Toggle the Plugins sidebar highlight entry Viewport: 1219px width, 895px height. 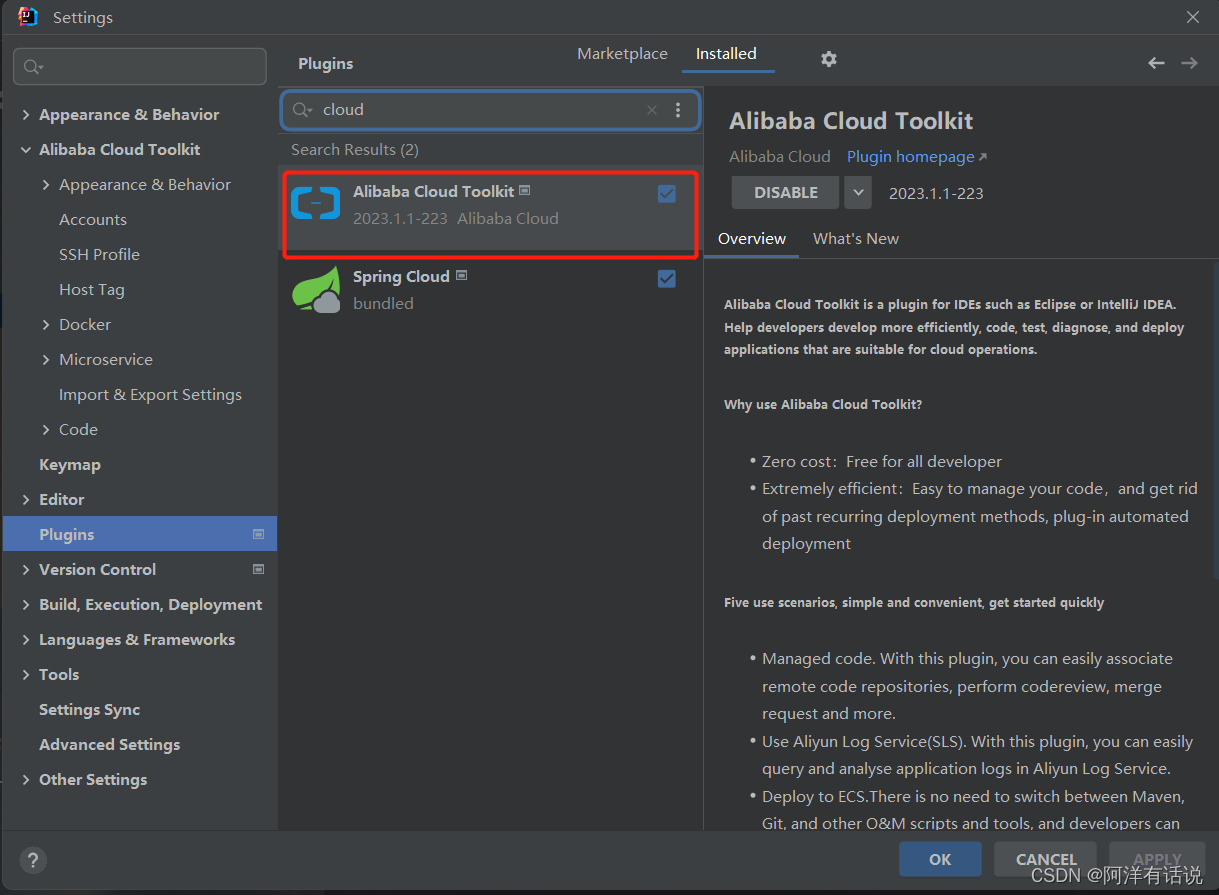tap(66, 534)
